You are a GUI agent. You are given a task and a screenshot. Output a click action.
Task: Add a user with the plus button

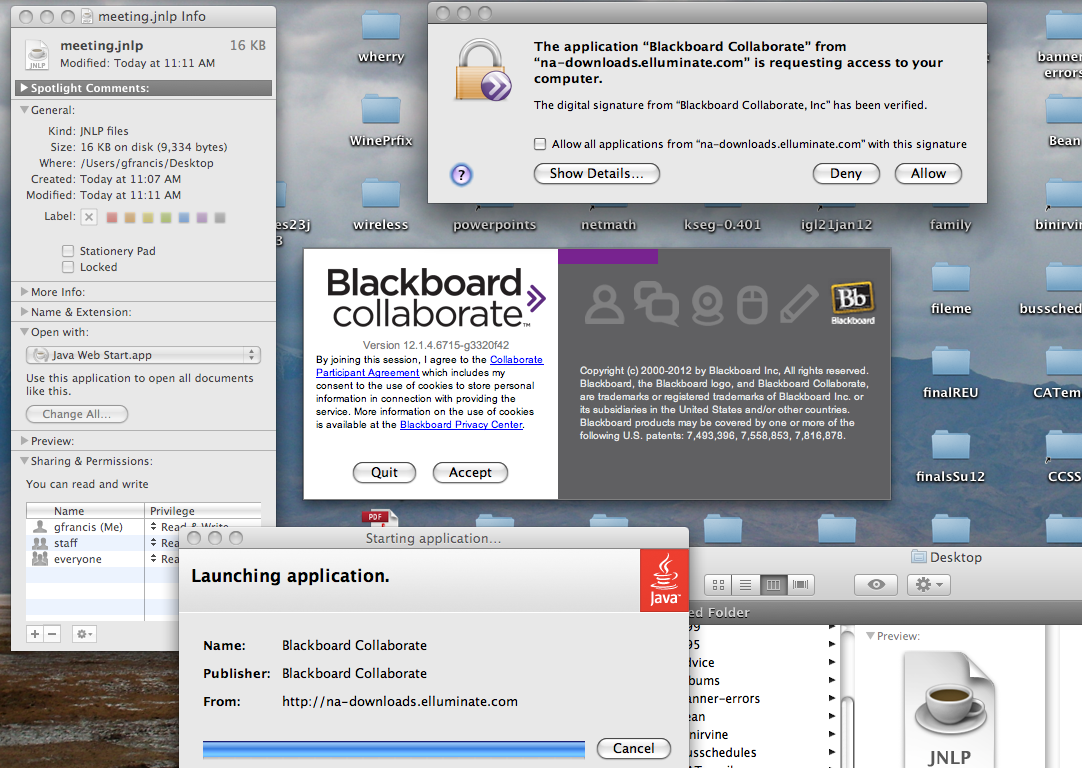click(35, 634)
